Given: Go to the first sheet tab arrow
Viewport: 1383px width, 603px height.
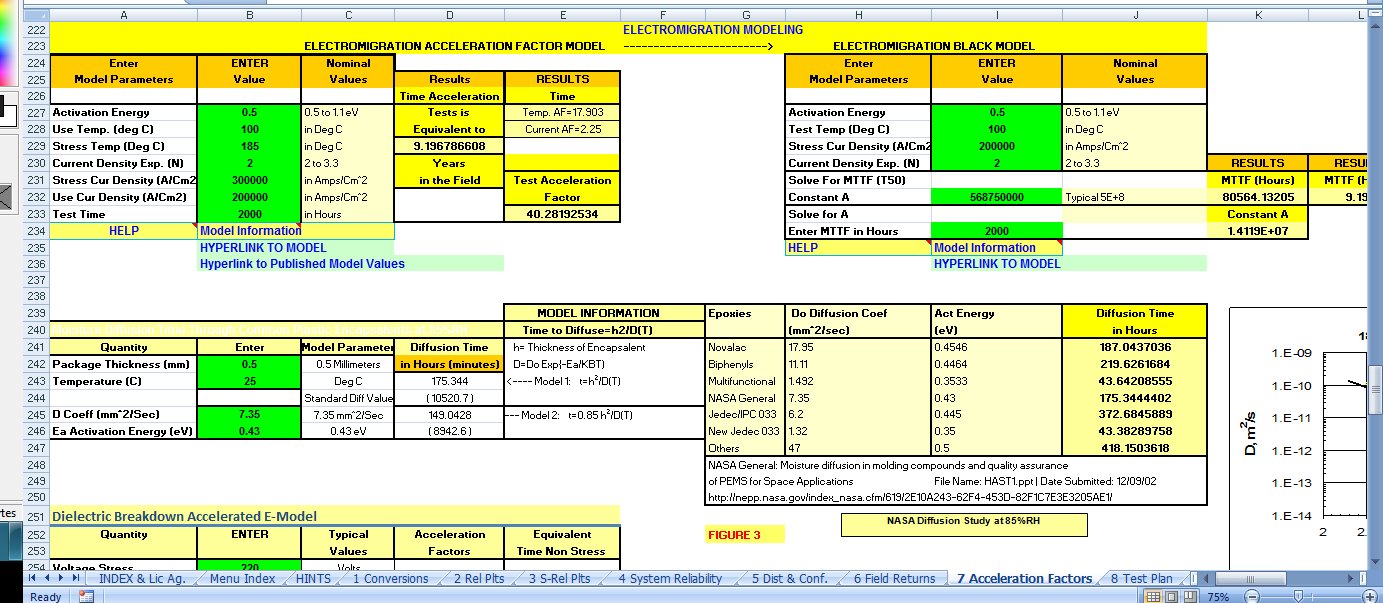Looking at the screenshot, I should click(x=34, y=578).
